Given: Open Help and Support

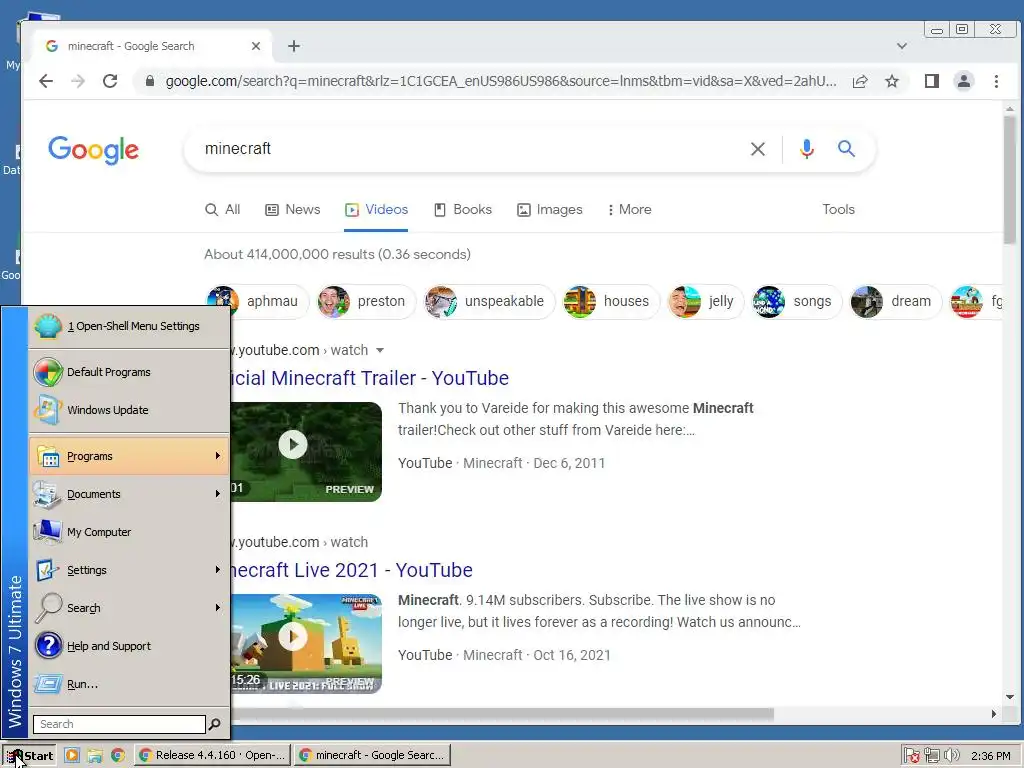Looking at the screenshot, I should pos(129,646).
